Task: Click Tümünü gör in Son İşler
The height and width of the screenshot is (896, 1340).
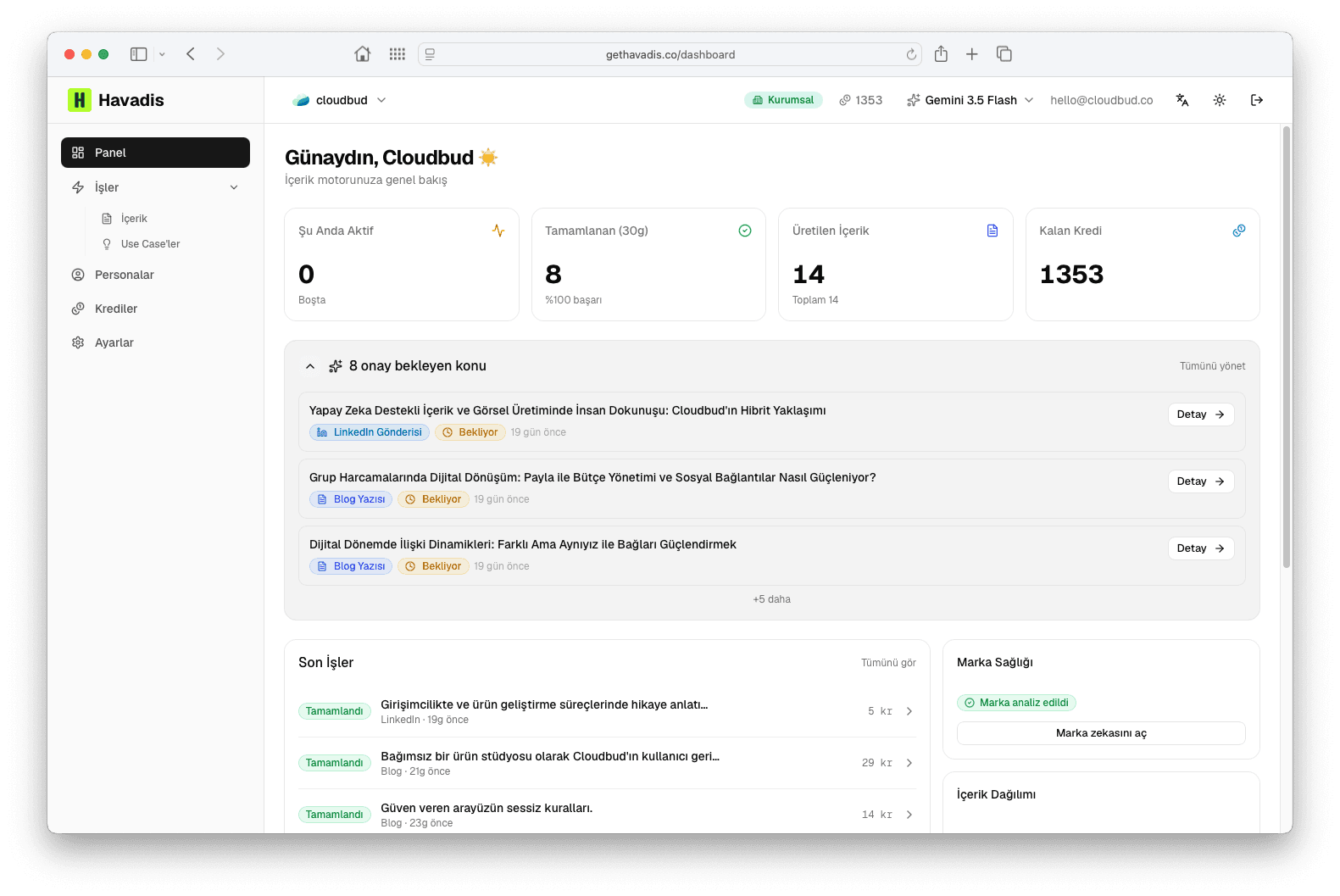Action: click(888, 663)
